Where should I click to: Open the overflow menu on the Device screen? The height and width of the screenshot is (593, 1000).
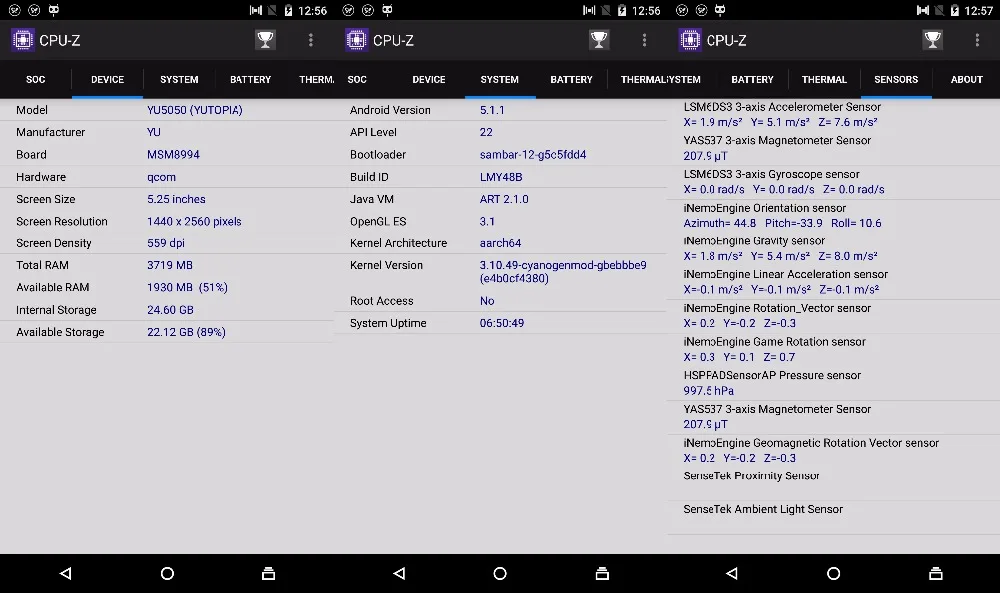click(311, 40)
